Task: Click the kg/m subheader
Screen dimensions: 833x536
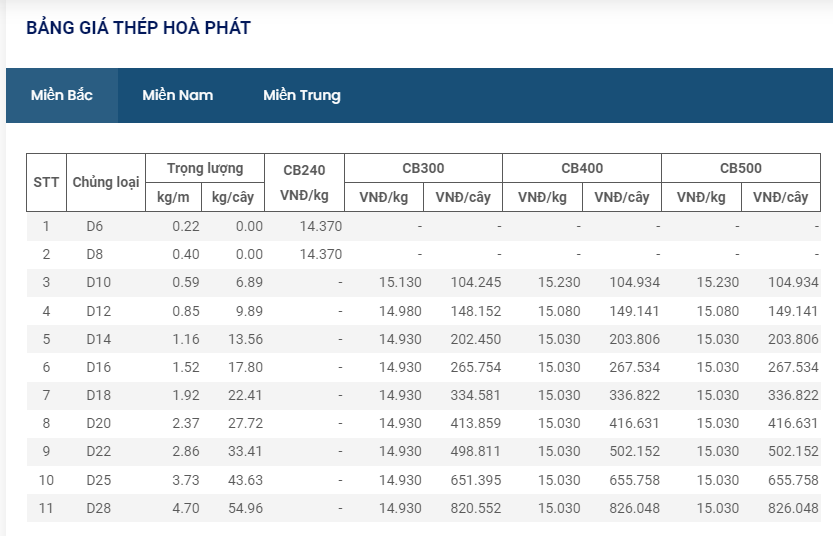Action: pos(173,197)
